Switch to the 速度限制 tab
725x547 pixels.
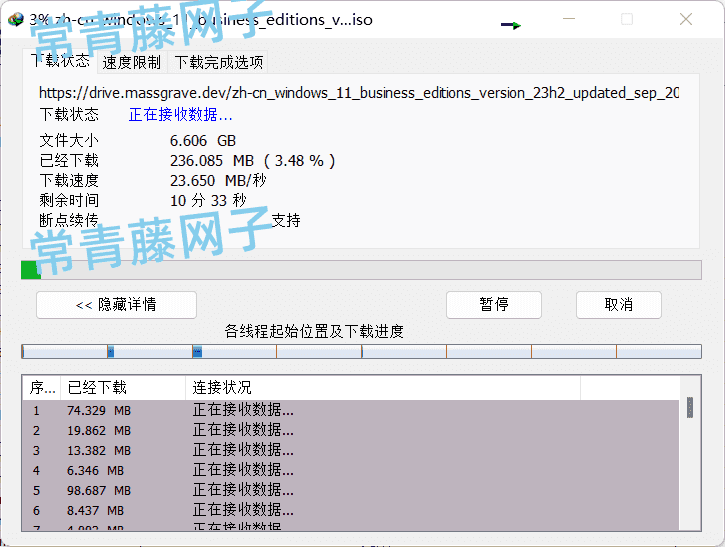132,62
